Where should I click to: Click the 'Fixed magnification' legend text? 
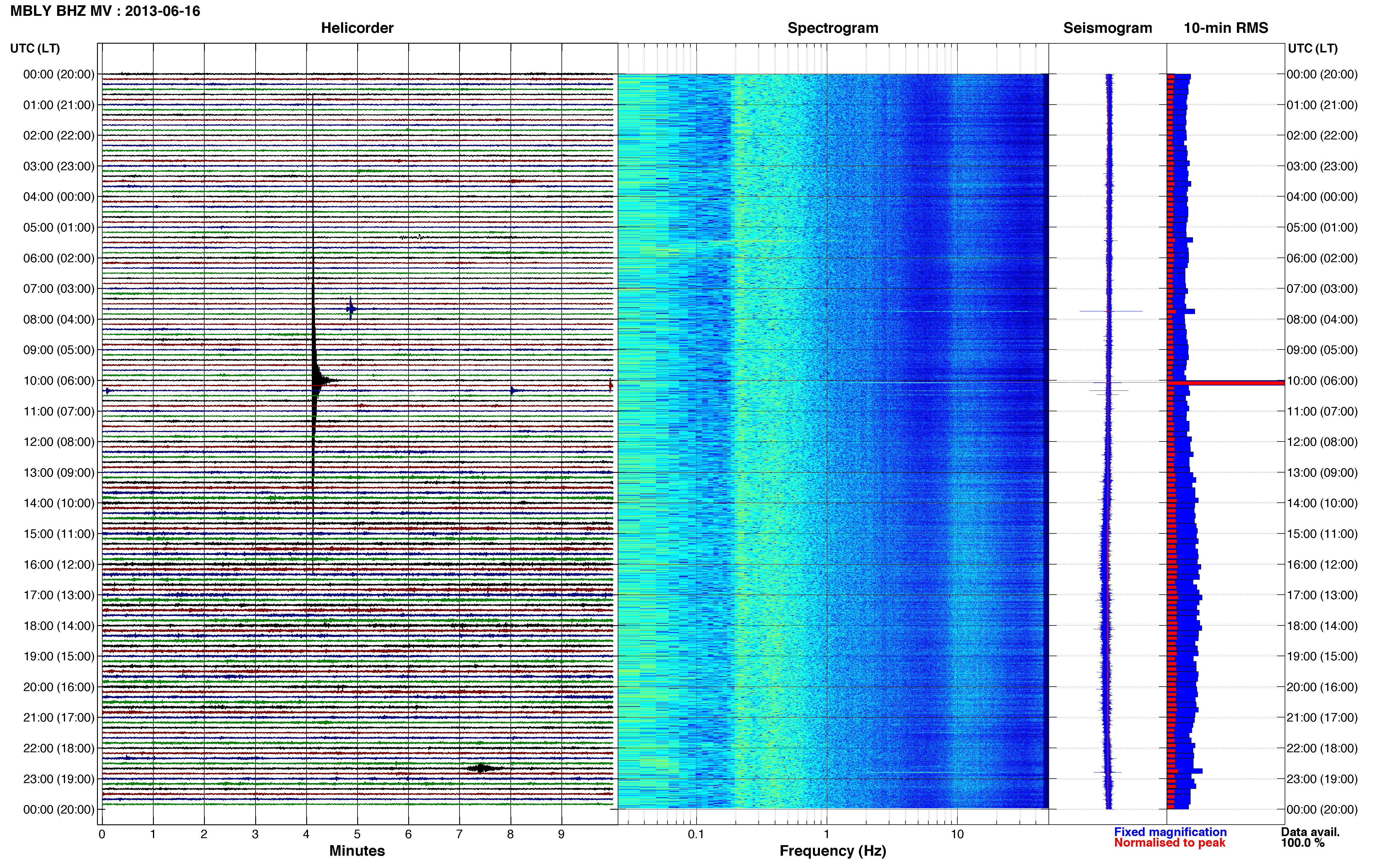click(x=1170, y=832)
